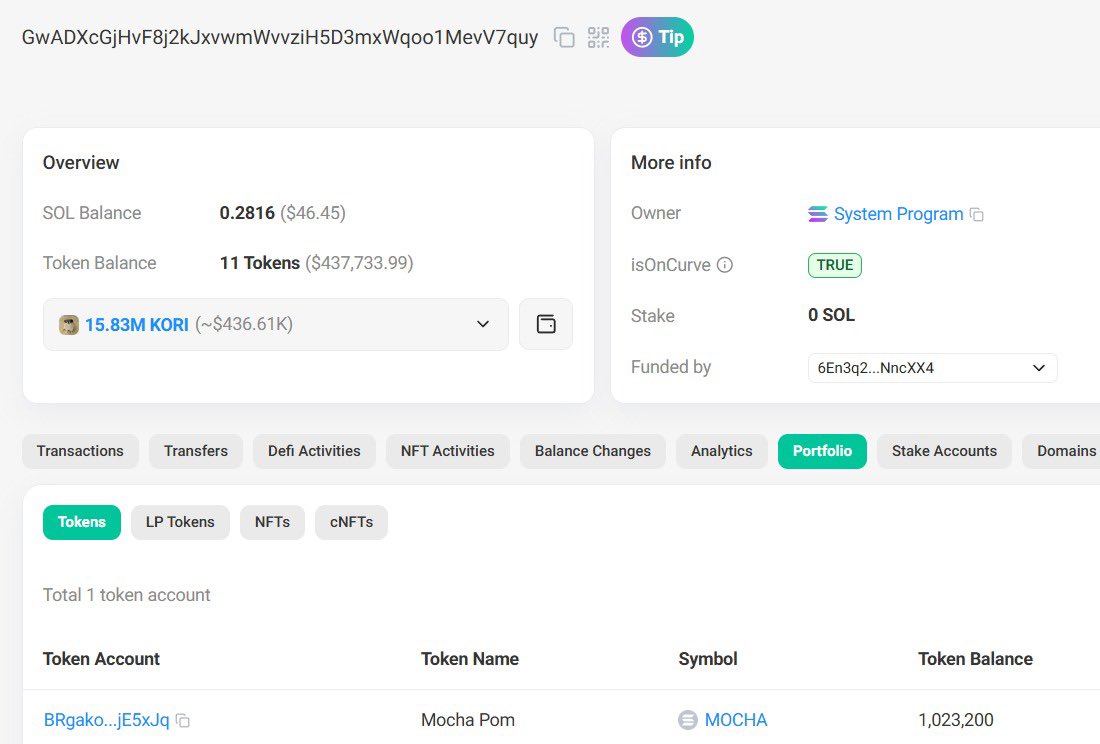Click the Mocha Pom token name

pyautogui.click(x=468, y=720)
